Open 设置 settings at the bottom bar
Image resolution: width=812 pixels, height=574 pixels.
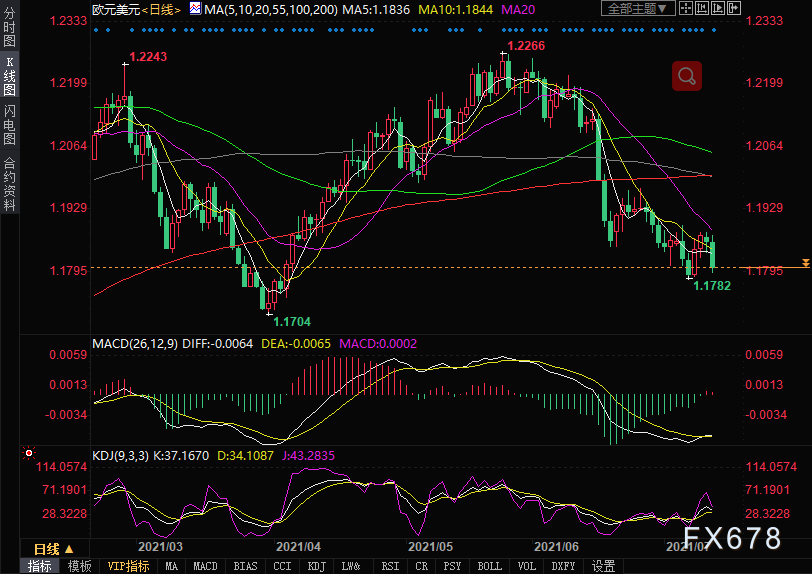(603, 566)
